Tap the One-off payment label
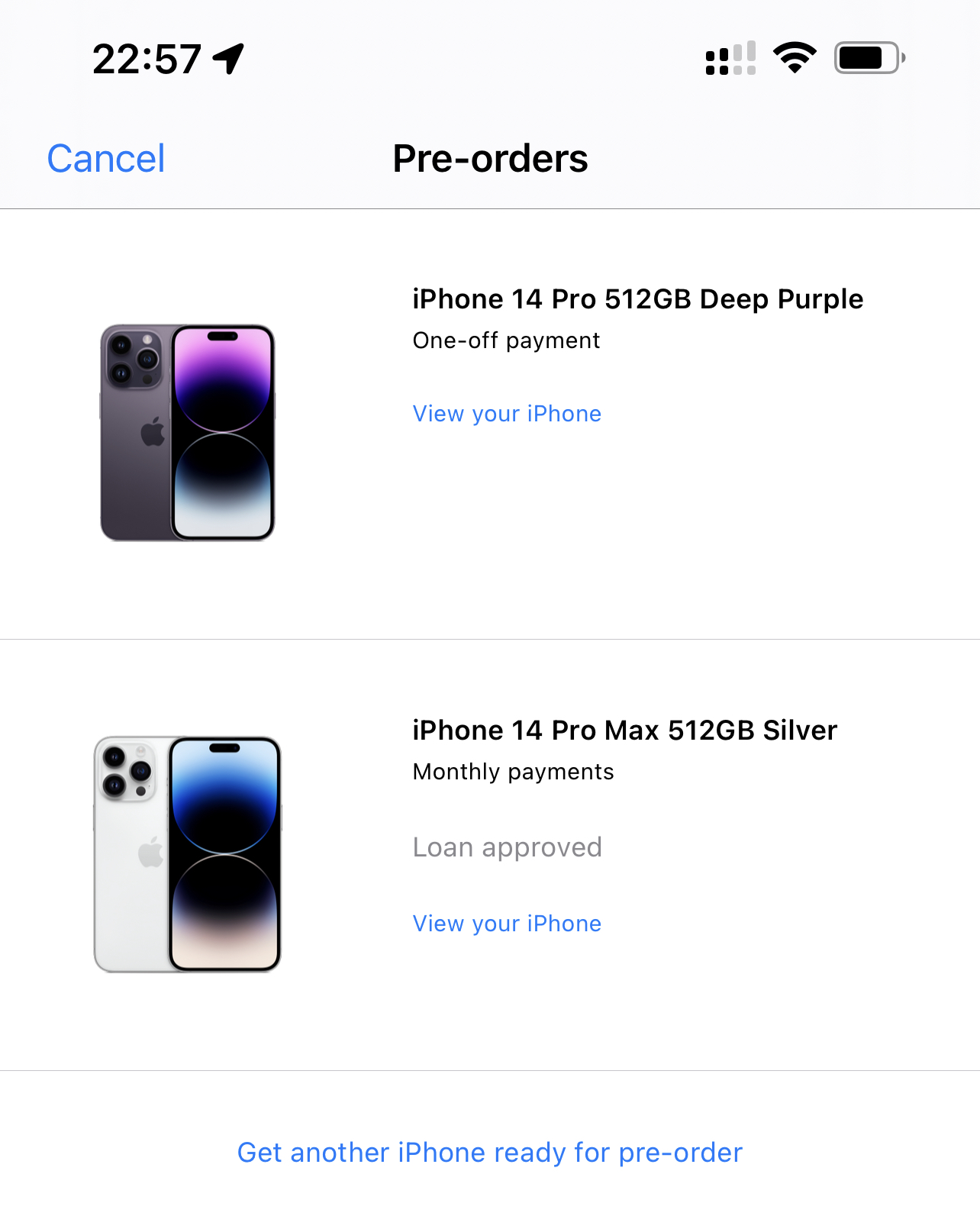The height and width of the screenshot is (1232, 980). click(x=507, y=340)
